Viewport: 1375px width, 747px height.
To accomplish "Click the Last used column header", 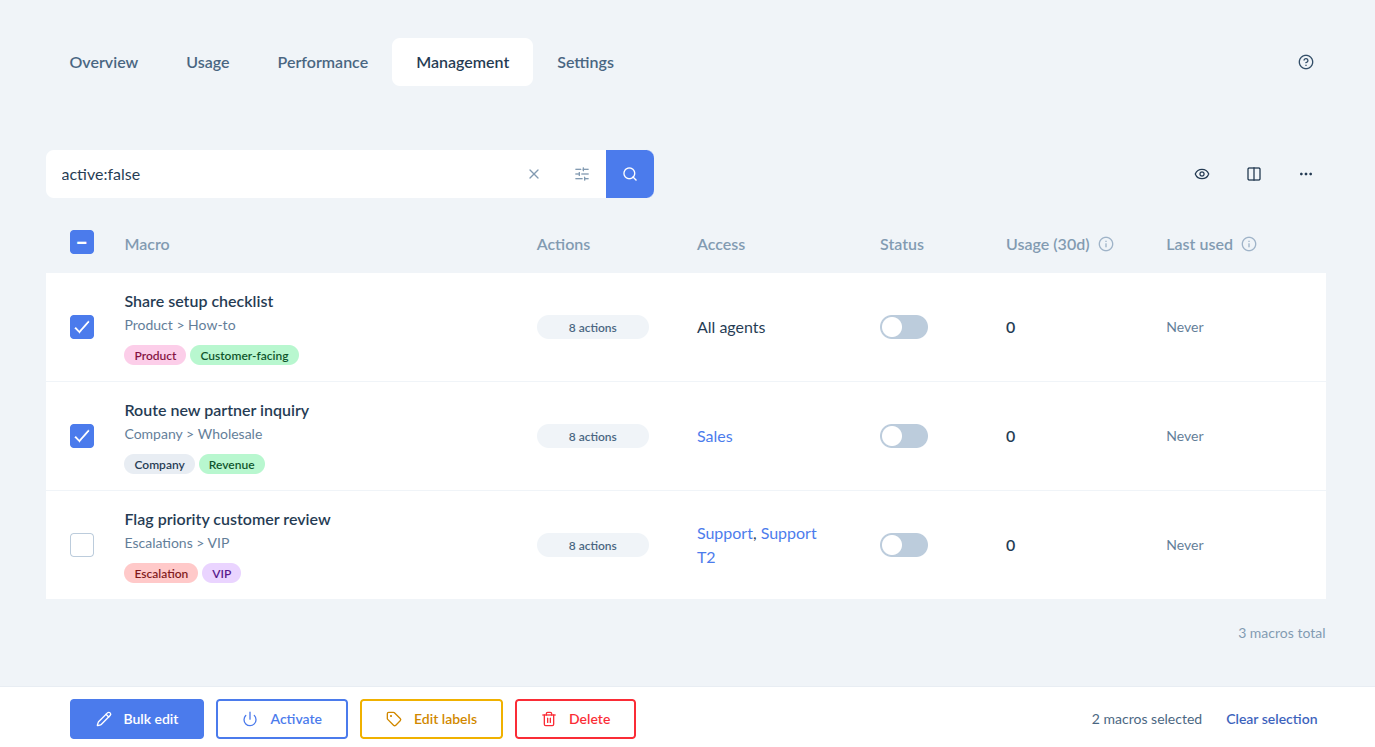I will pos(1199,244).
